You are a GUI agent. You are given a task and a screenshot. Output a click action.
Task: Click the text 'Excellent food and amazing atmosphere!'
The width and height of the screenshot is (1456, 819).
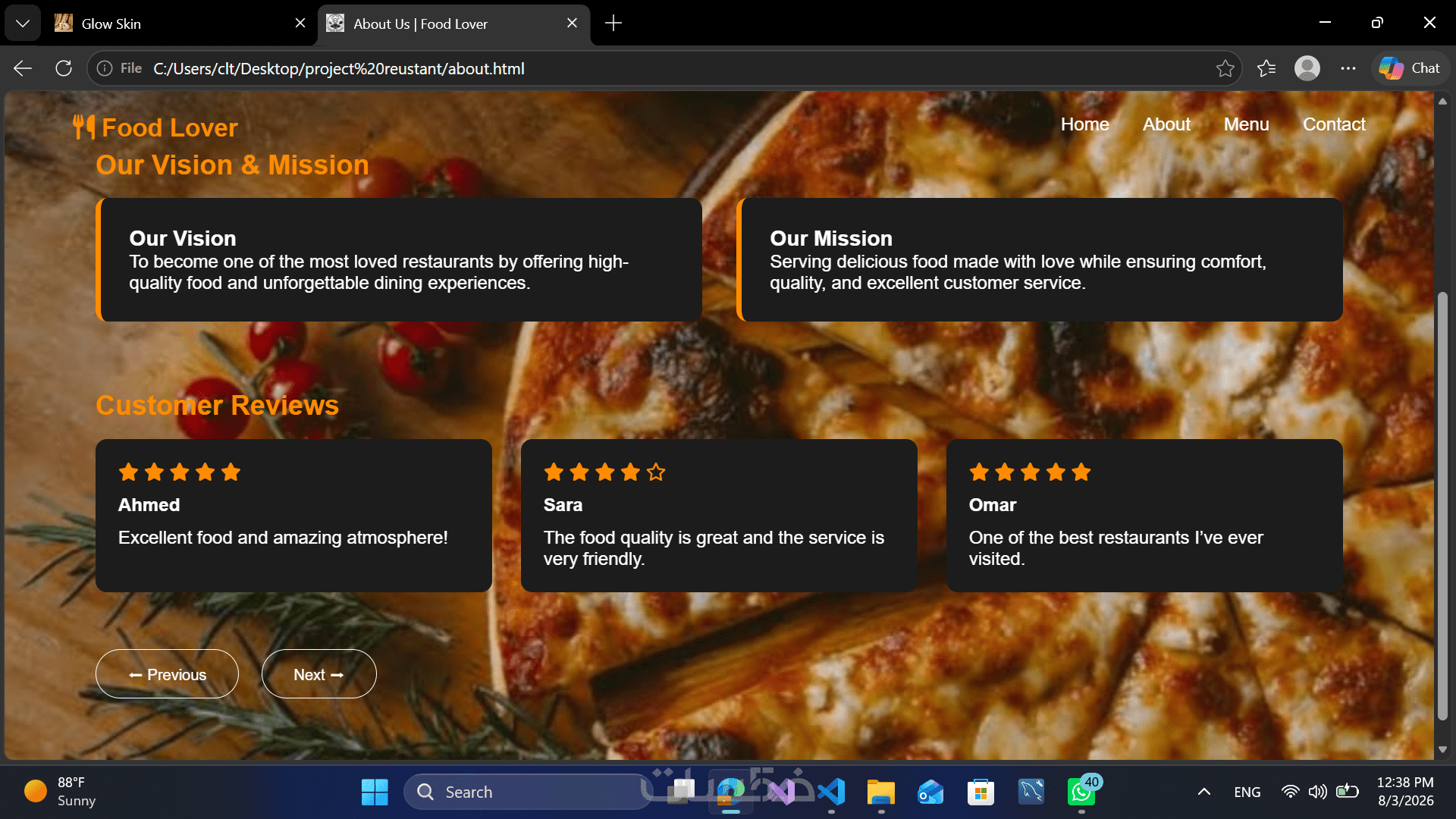coord(283,538)
